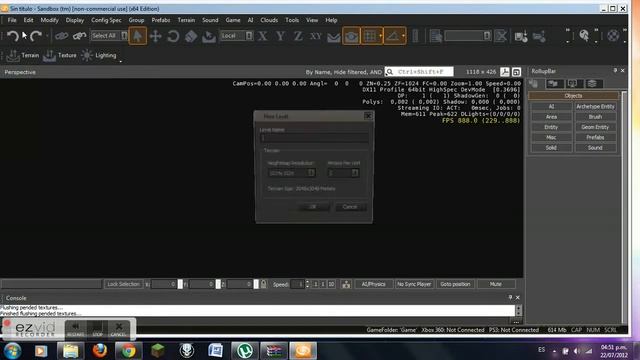Select the Archetype Entity category
Image resolution: width=640 pixels, height=360 pixels.
point(596,107)
